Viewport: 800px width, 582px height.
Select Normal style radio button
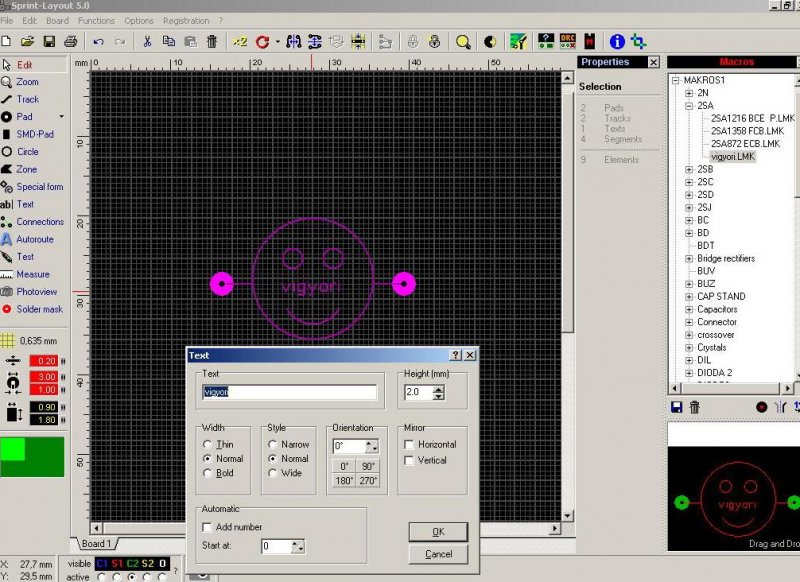click(272, 459)
